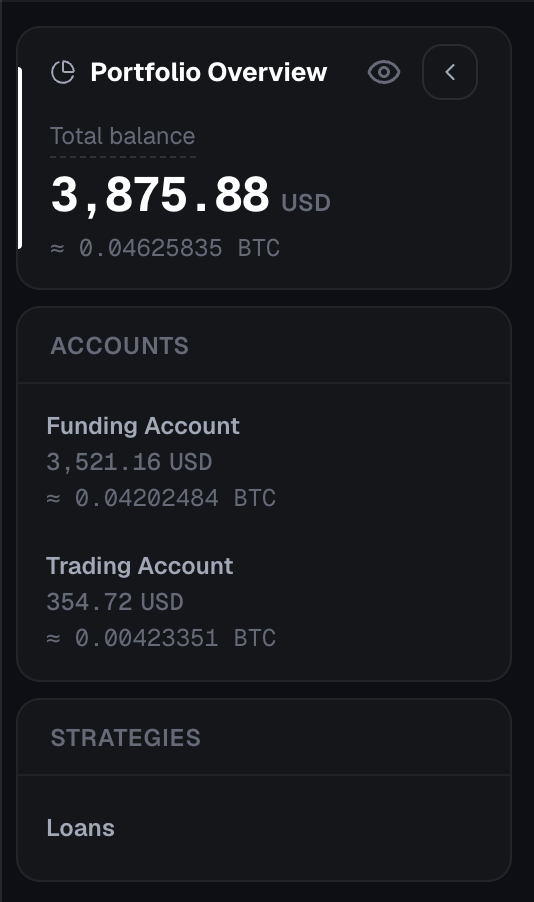Click the USD currency label beside the balance
The image size is (534, 902).
pos(306,203)
